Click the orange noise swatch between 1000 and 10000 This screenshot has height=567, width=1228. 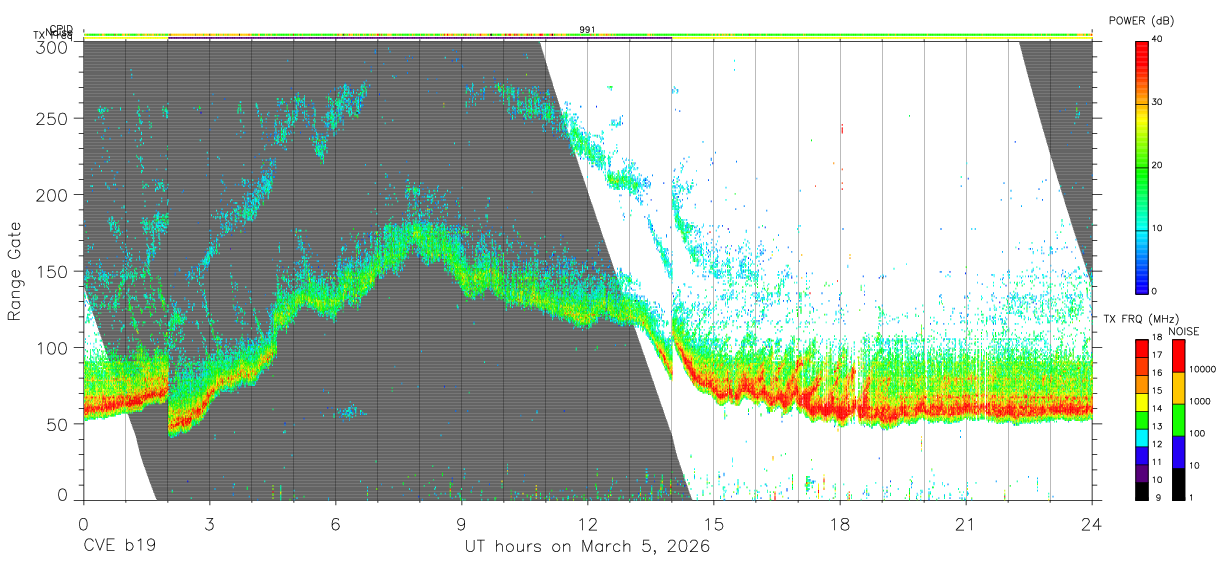click(x=1179, y=387)
